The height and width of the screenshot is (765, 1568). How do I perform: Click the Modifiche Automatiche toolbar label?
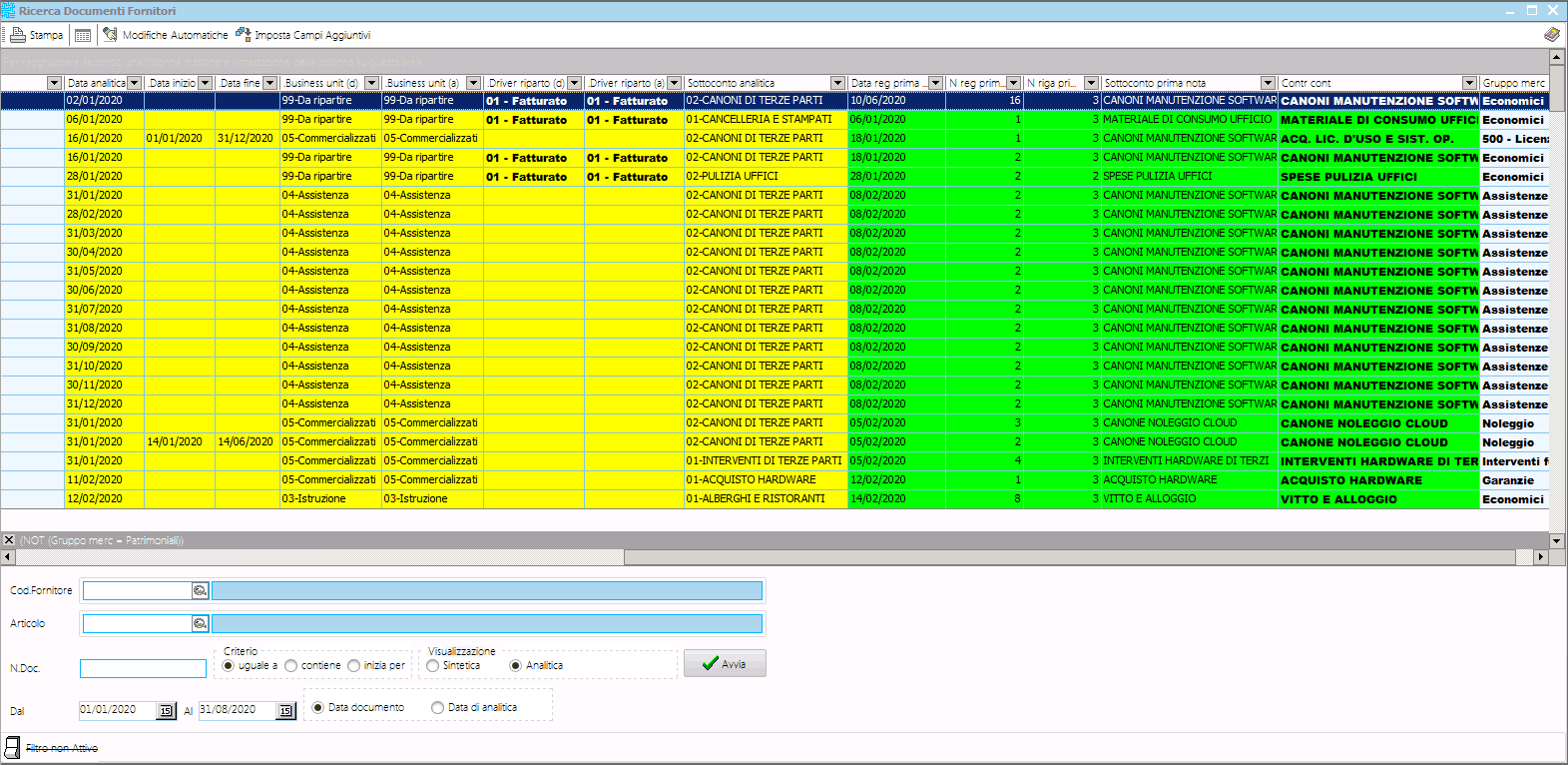(176, 35)
